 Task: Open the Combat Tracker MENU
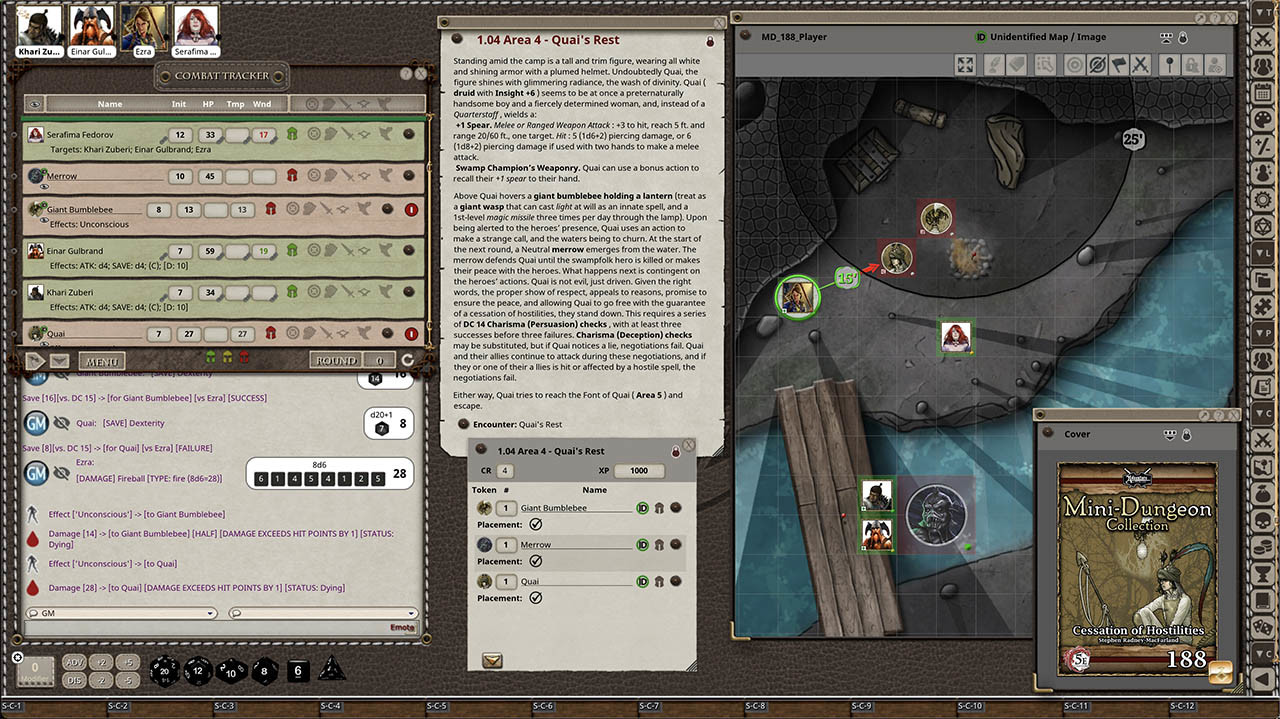tap(101, 361)
